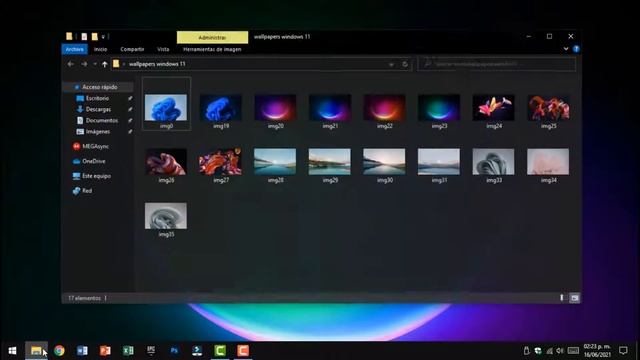Screen dimensions: 640x360
Task: Select the img0 thumbnail
Action: tap(166, 107)
